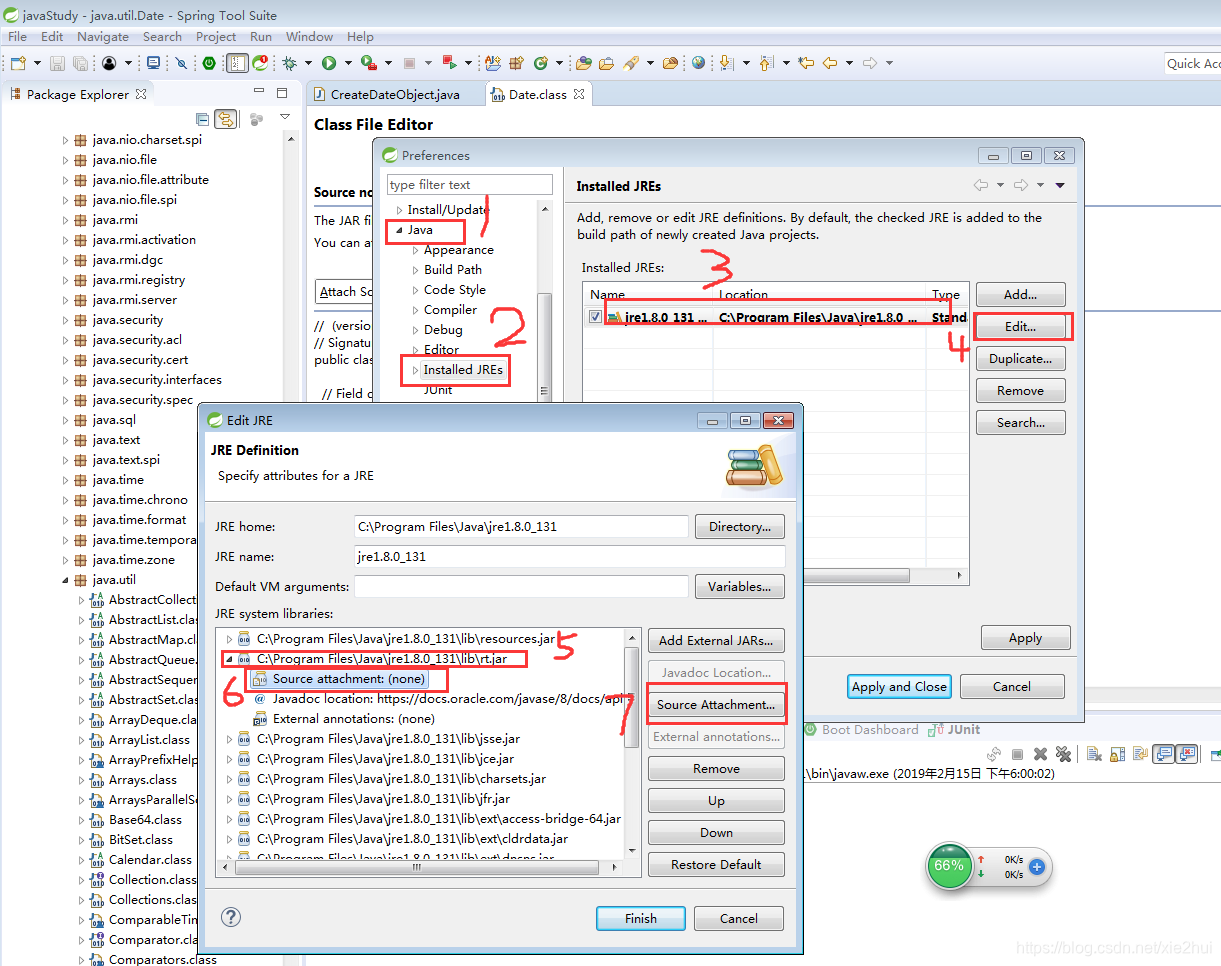Expand the resources.jar library node
Screen dimensions: 1221x966
[x=229, y=639]
